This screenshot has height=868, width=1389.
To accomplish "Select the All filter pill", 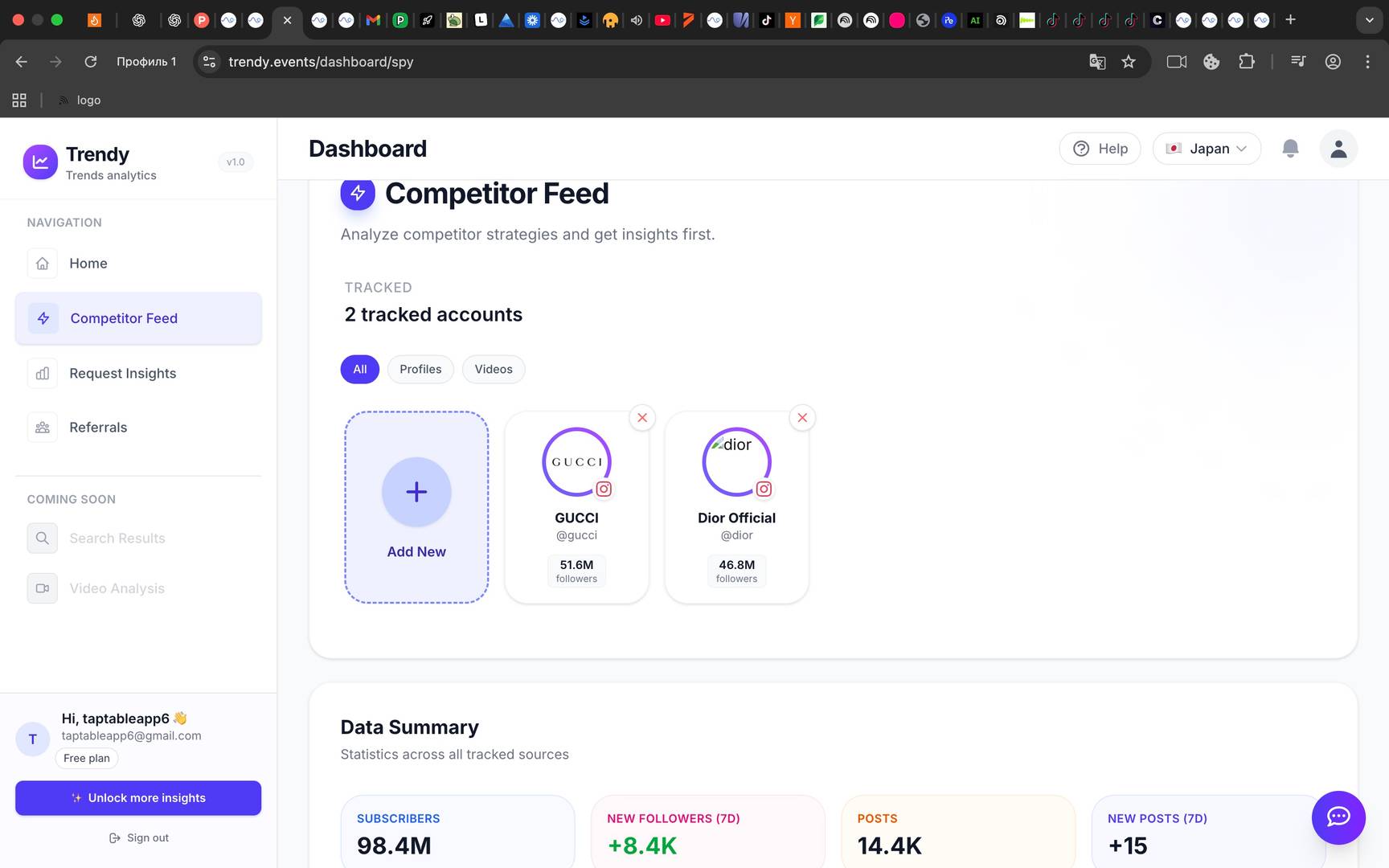I will tap(360, 369).
